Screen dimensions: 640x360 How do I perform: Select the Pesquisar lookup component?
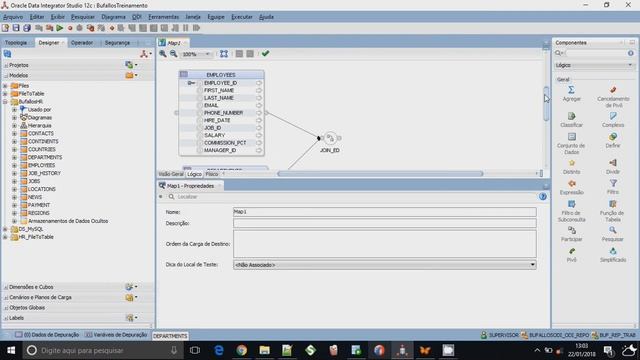[613, 234]
